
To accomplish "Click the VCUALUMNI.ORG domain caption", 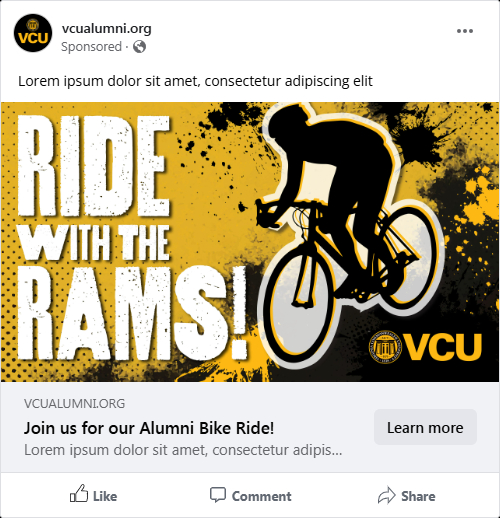I will coord(74,404).
